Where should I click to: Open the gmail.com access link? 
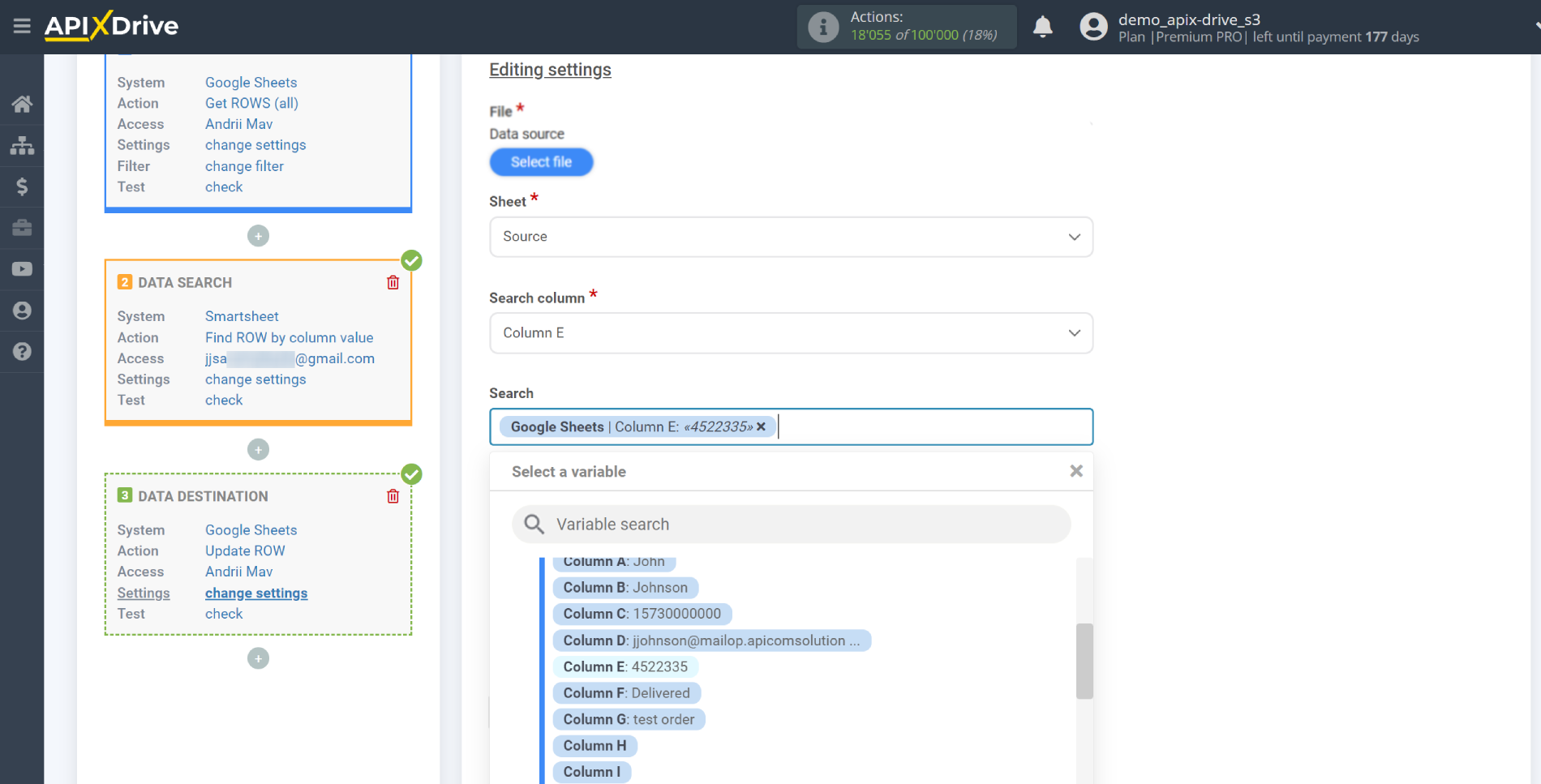coord(290,358)
